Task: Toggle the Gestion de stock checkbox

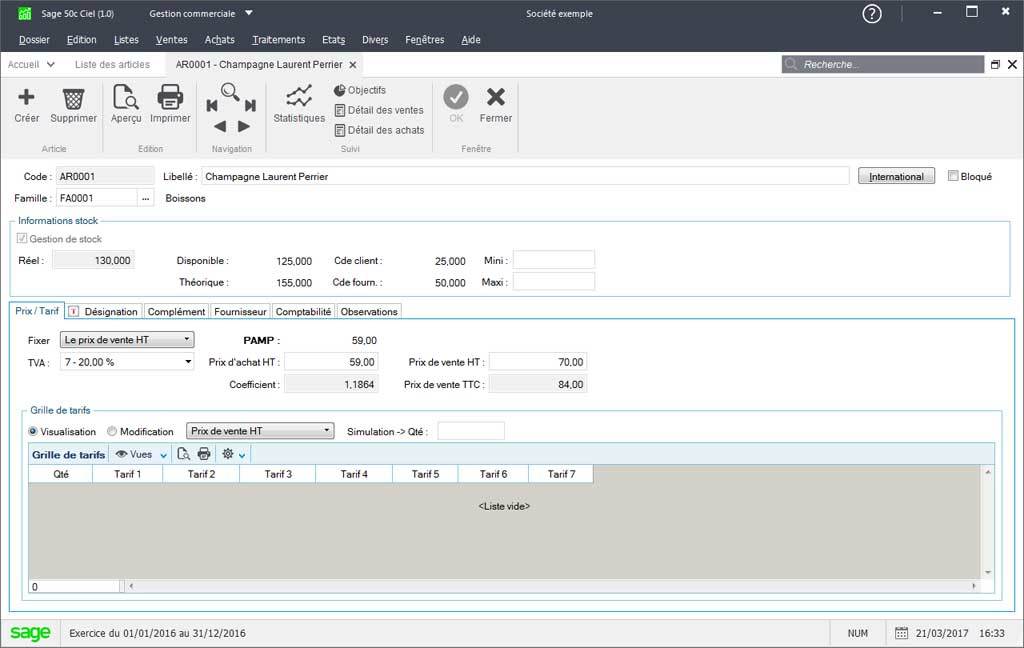Action: click(22, 238)
